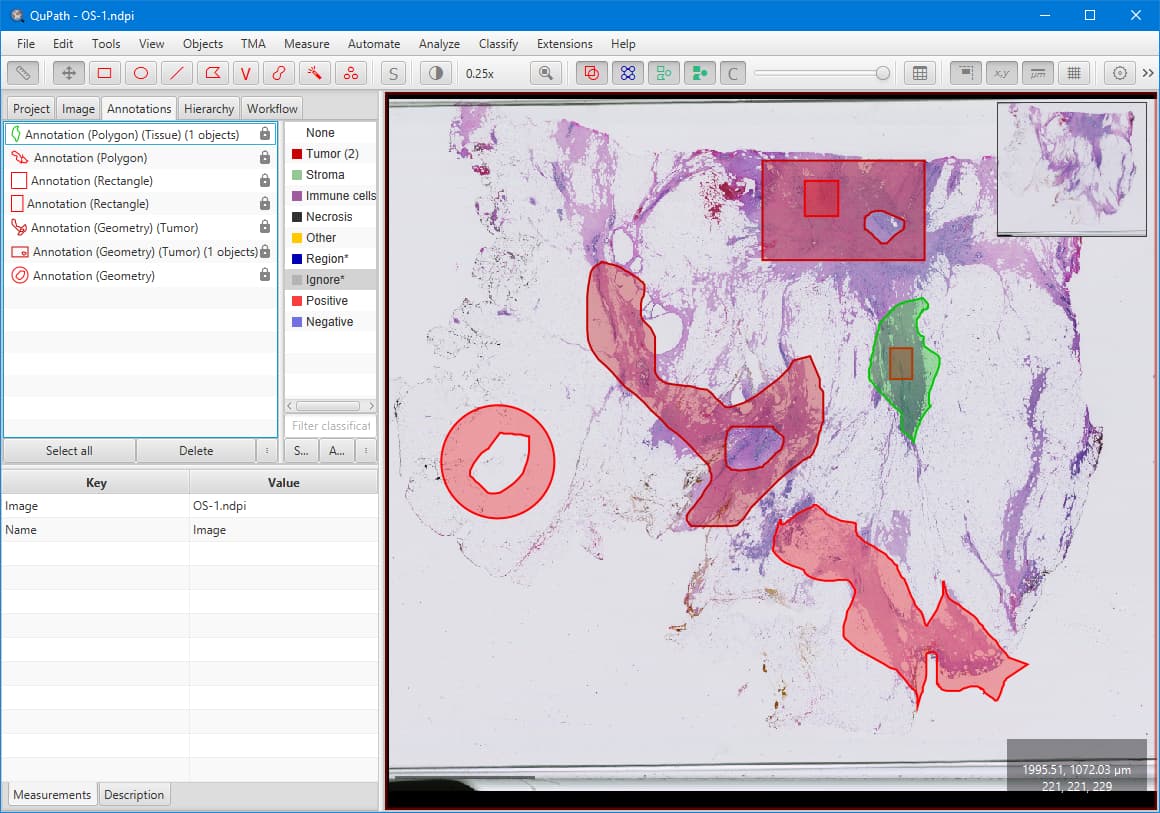Image resolution: width=1160 pixels, height=813 pixels.
Task: Open the annotation list options menu
Action: point(267,450)
